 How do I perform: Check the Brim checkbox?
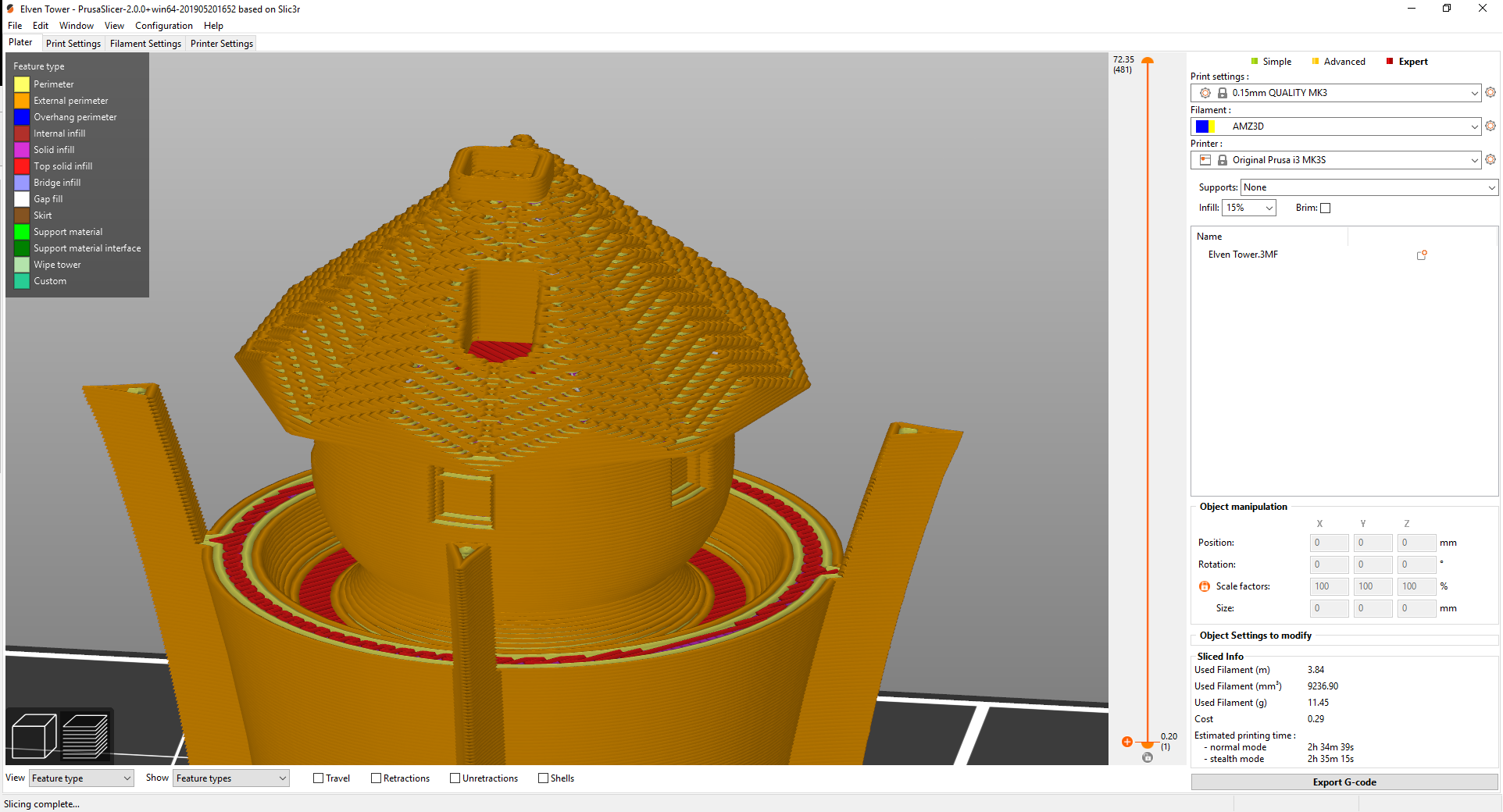click(1325, 208)
